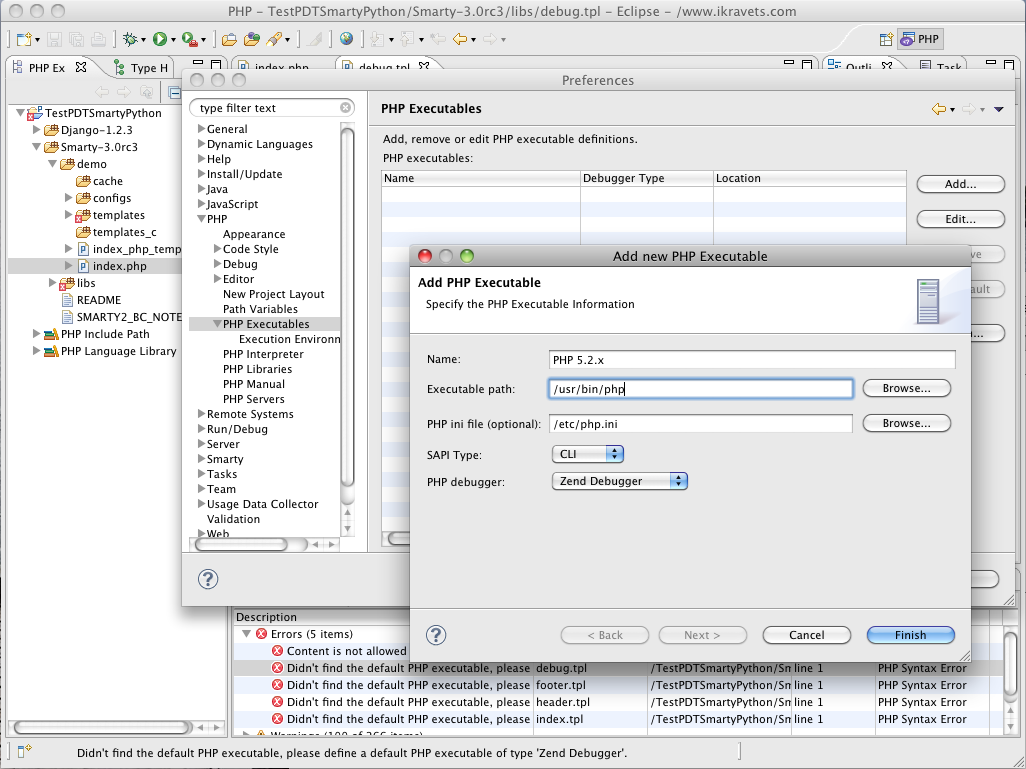Click the PHP Explorer horizontal scrollbar
Screen dimensions: 1026x769
click(101, 727)
